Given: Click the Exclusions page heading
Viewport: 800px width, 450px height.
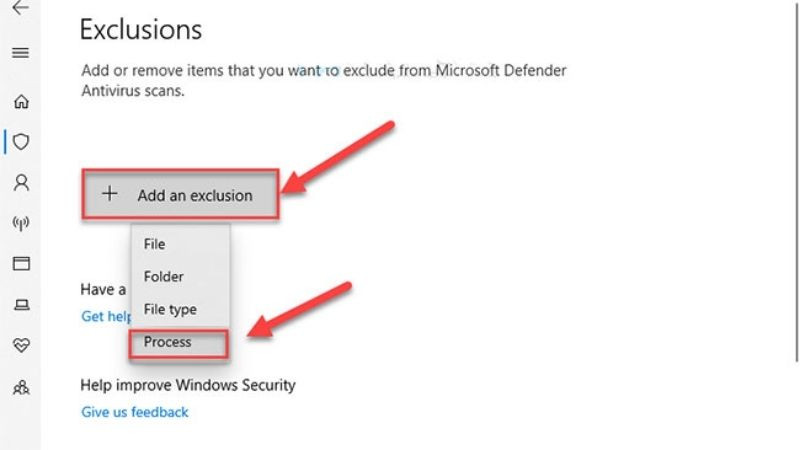Looking at the screenshot, I should (140, 30).
